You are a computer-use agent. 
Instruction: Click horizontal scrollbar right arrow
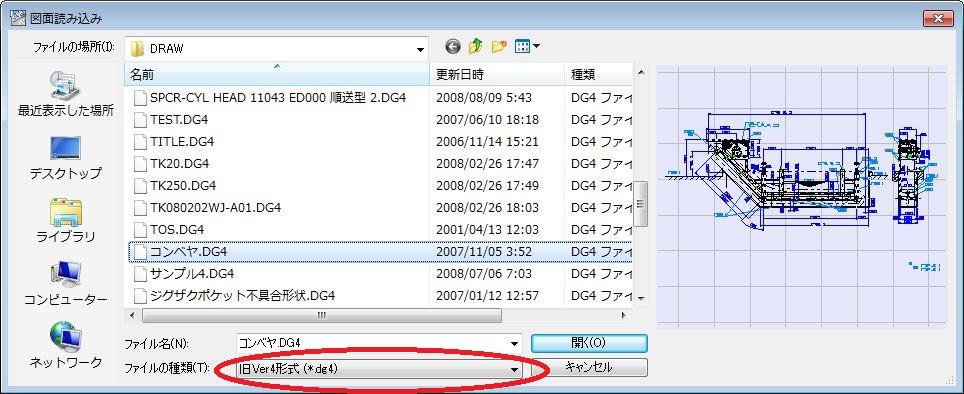[x=624, y=315]
